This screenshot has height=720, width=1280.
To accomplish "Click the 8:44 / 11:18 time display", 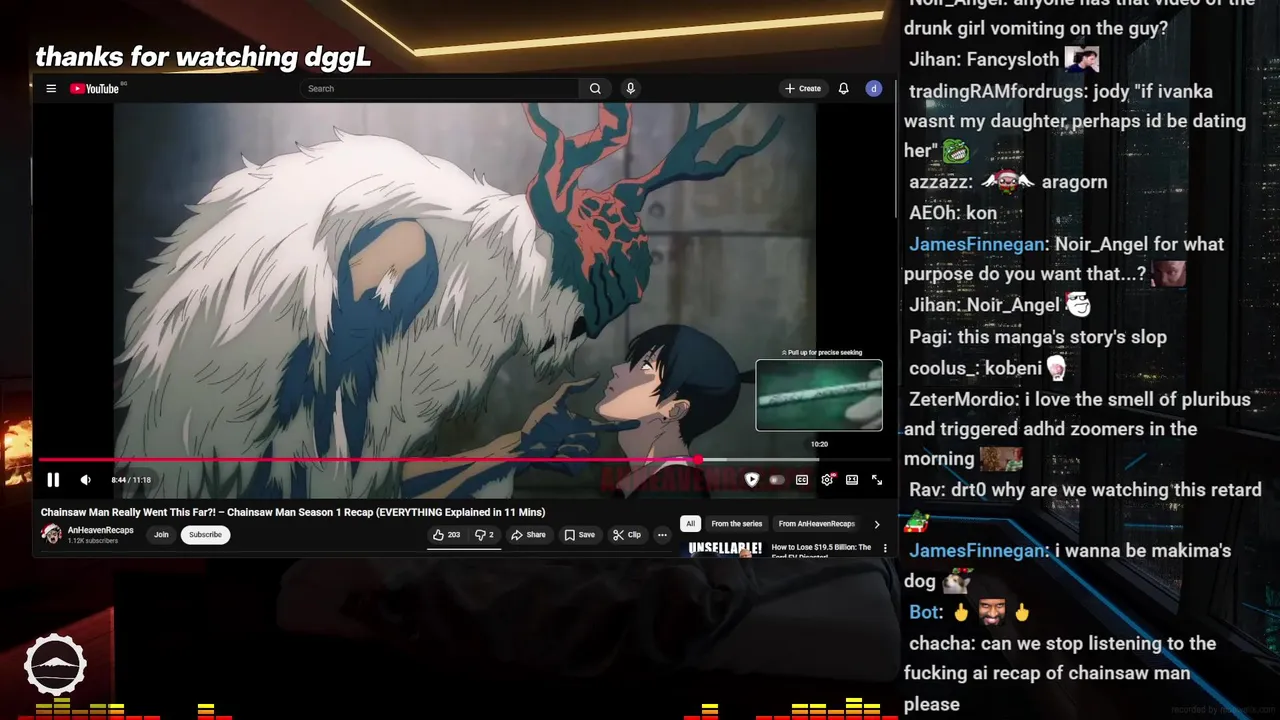I will (x=131, y=480).
